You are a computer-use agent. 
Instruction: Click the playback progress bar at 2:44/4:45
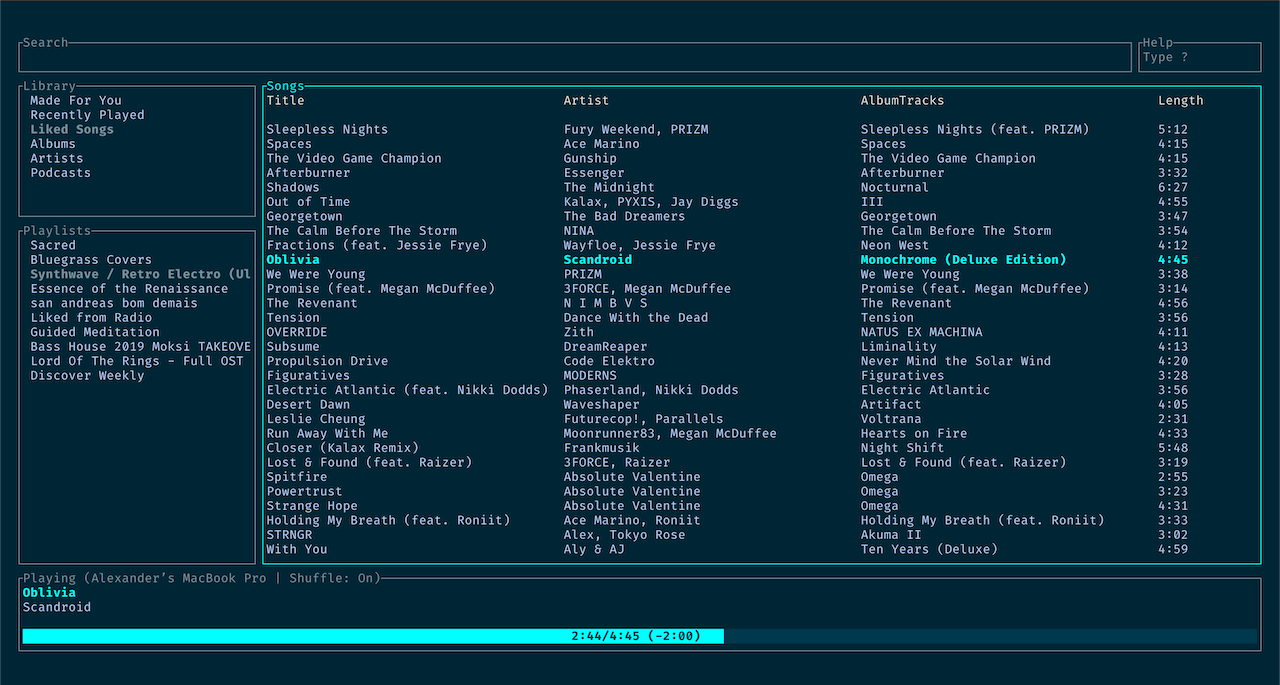tap(640, 636)
